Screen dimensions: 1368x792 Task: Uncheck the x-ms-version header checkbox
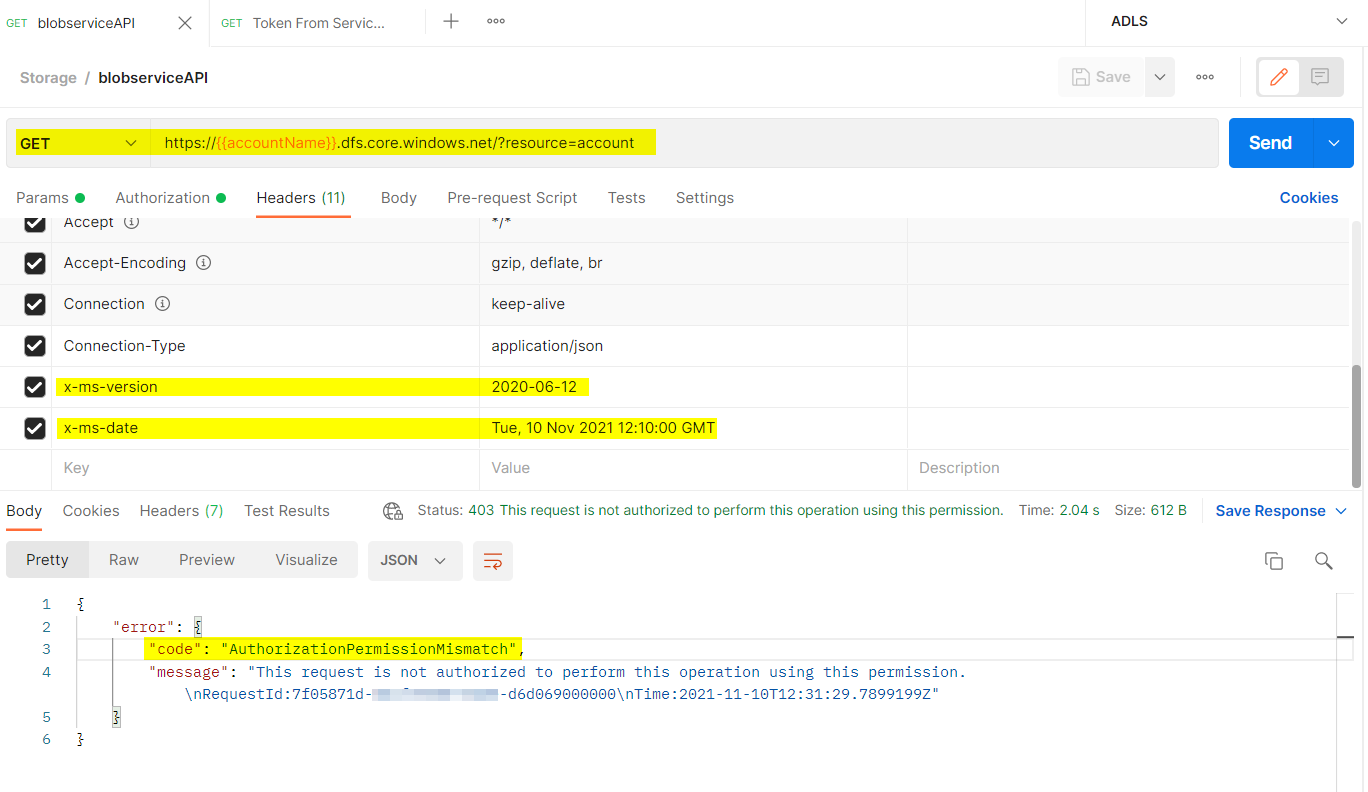[x=35, y=387]
